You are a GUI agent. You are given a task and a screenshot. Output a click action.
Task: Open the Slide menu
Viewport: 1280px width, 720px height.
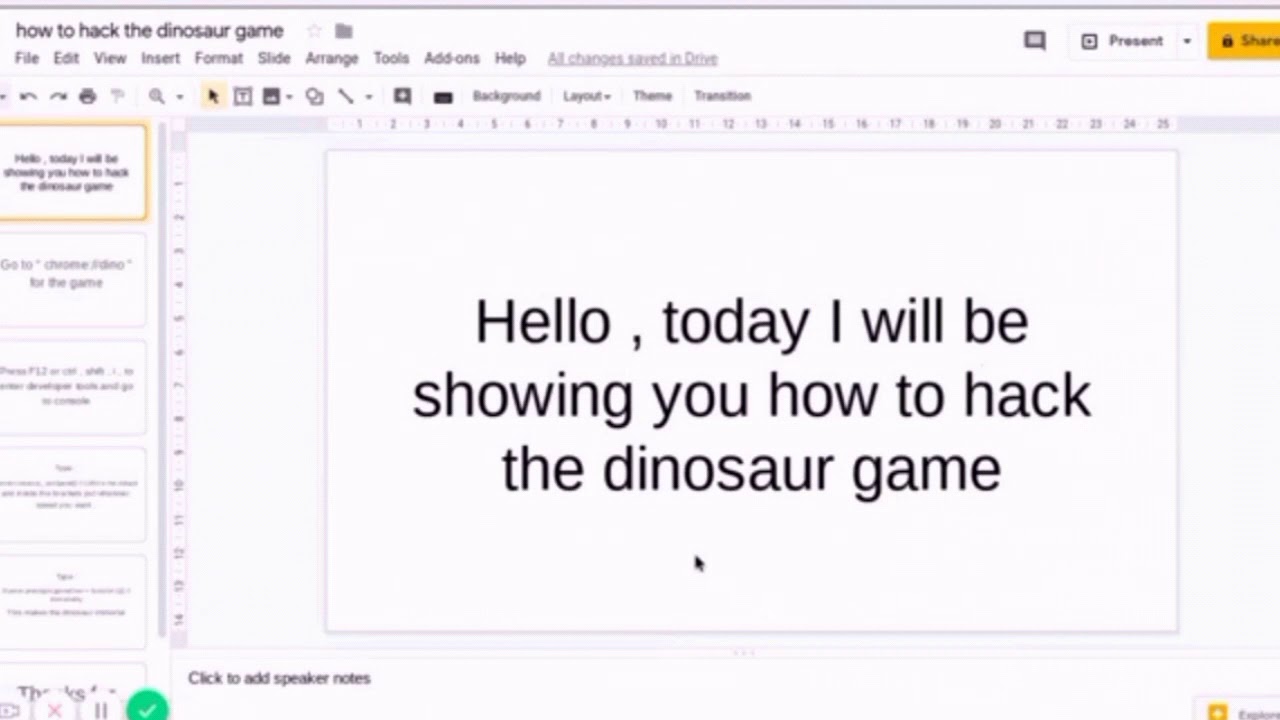coord(274,58)
